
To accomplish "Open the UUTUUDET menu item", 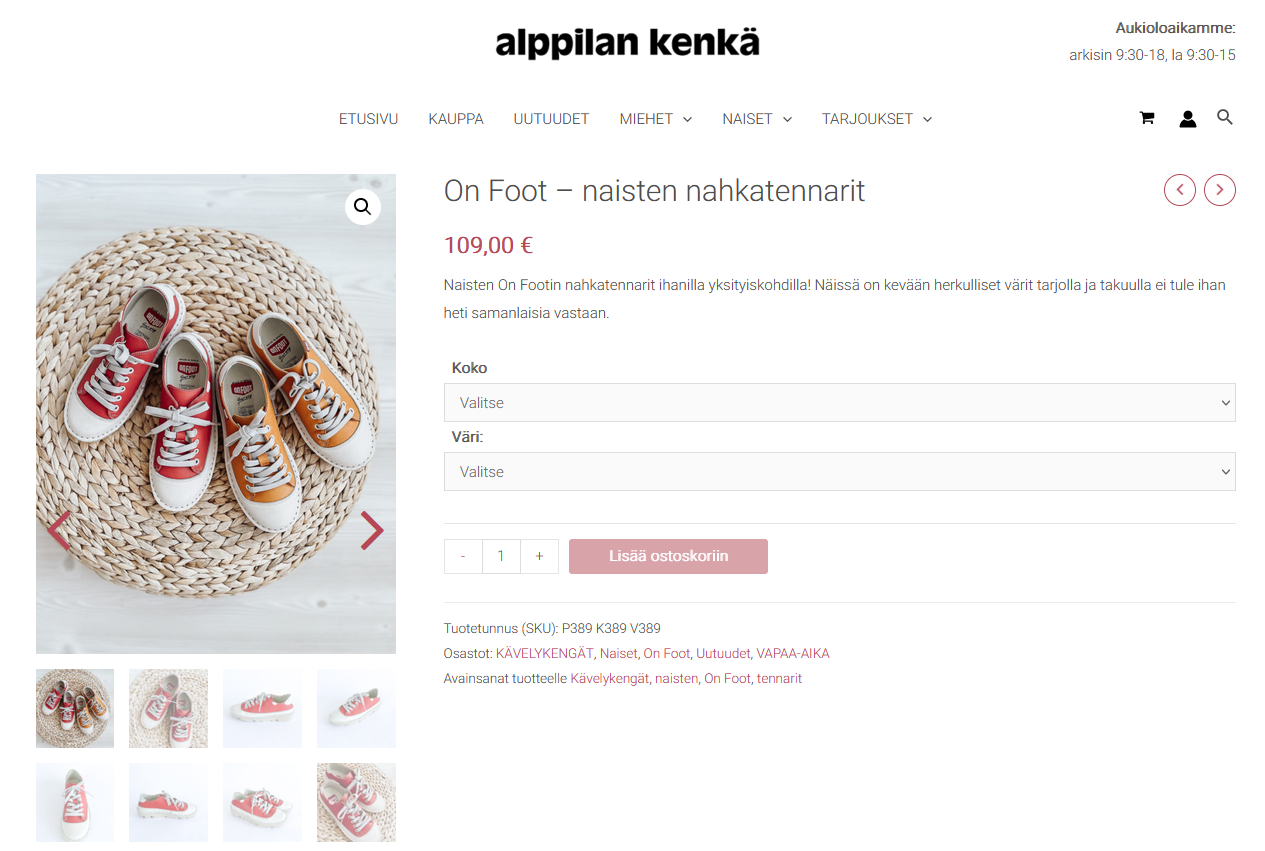I will click(551, 119).
